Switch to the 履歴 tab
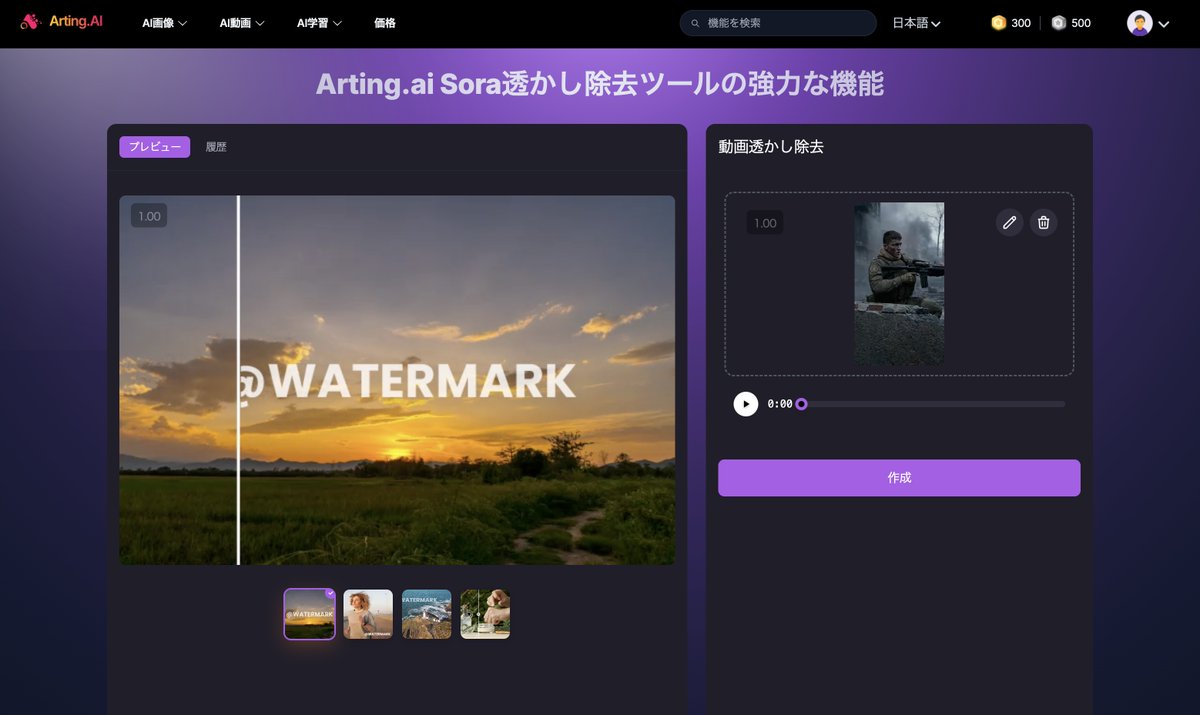The image size is (1200, 715). click(x=216, y=147)
